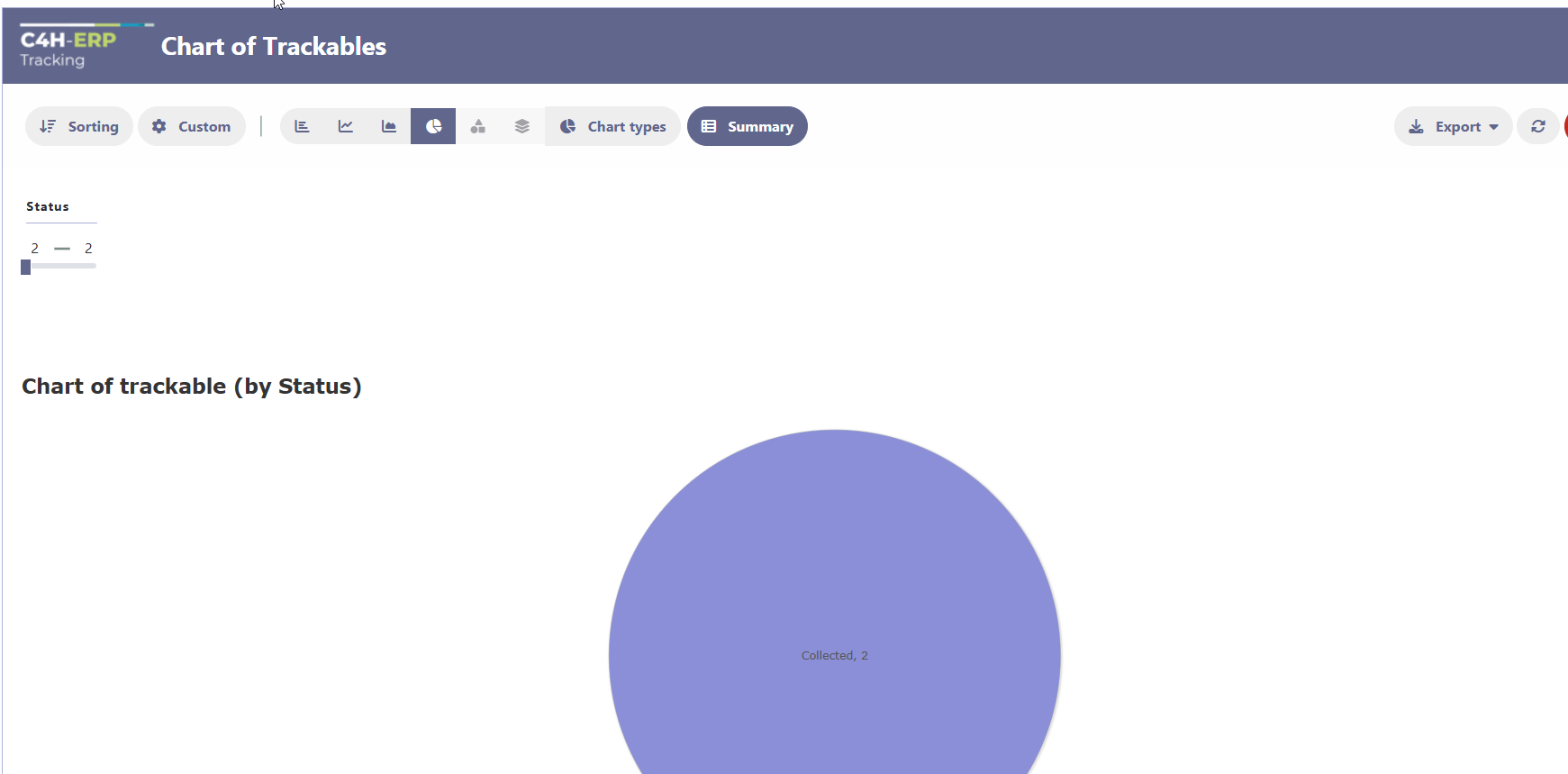Open the Sorting options

[x=79, y=126]
